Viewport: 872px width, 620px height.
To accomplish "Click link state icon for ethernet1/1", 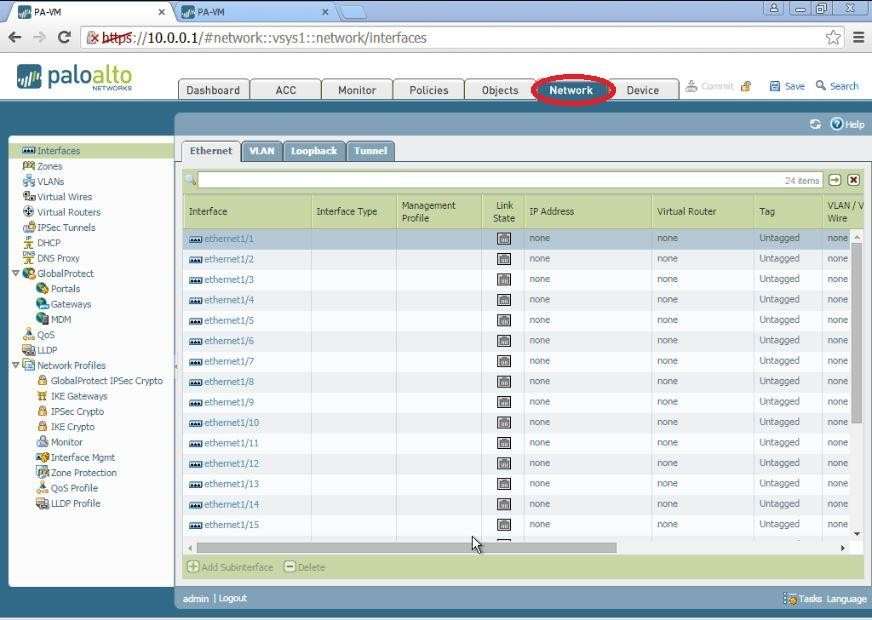I will (504, 238).
